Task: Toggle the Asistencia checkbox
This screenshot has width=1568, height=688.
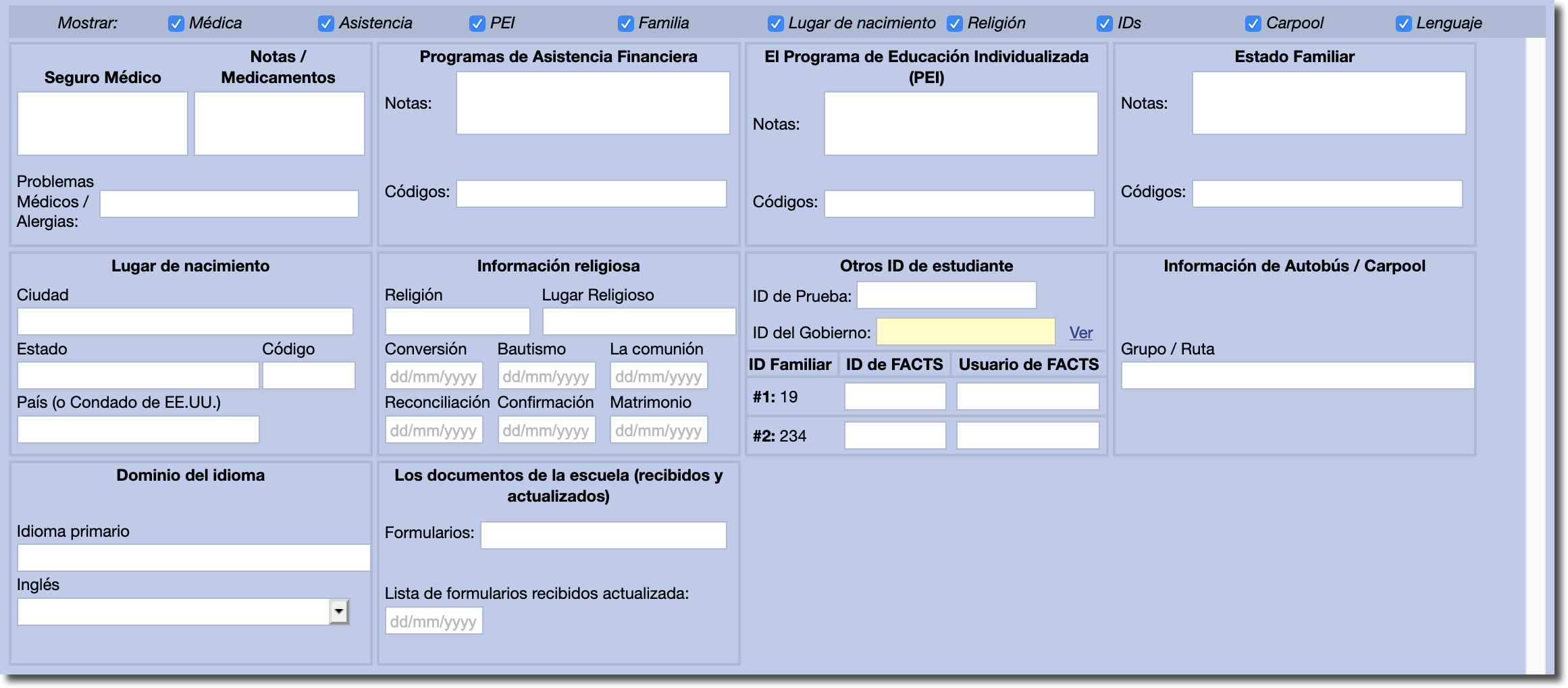Action: coord(326,24)
